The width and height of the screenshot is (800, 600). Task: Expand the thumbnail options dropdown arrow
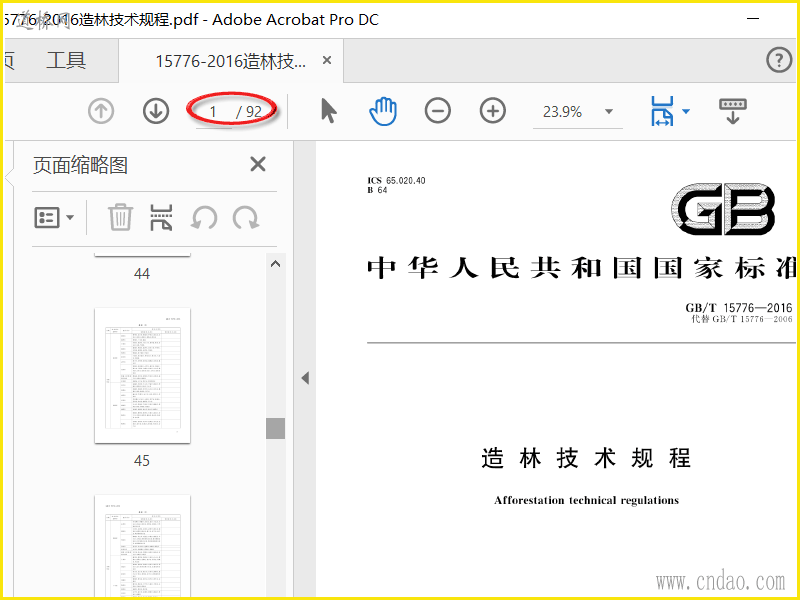pyautogui.click(x=70, y=218)
